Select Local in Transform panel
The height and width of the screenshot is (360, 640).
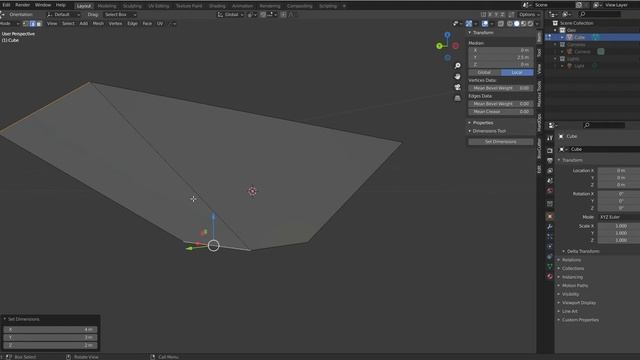pyautogui.click(x=517, y=72)
